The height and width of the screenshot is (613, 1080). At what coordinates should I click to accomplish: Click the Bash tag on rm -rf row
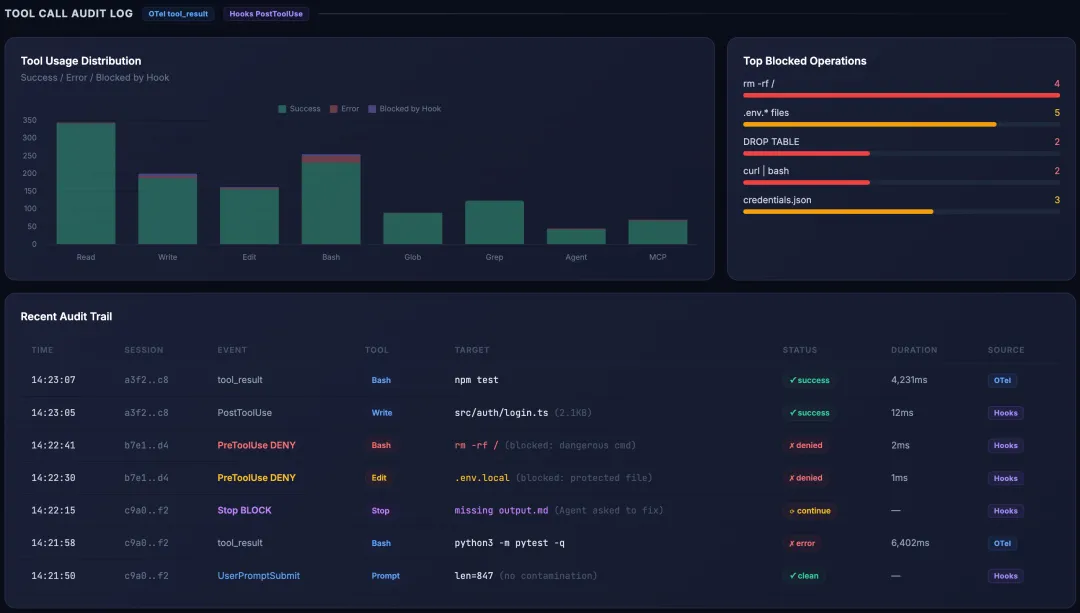coord(381,445)
